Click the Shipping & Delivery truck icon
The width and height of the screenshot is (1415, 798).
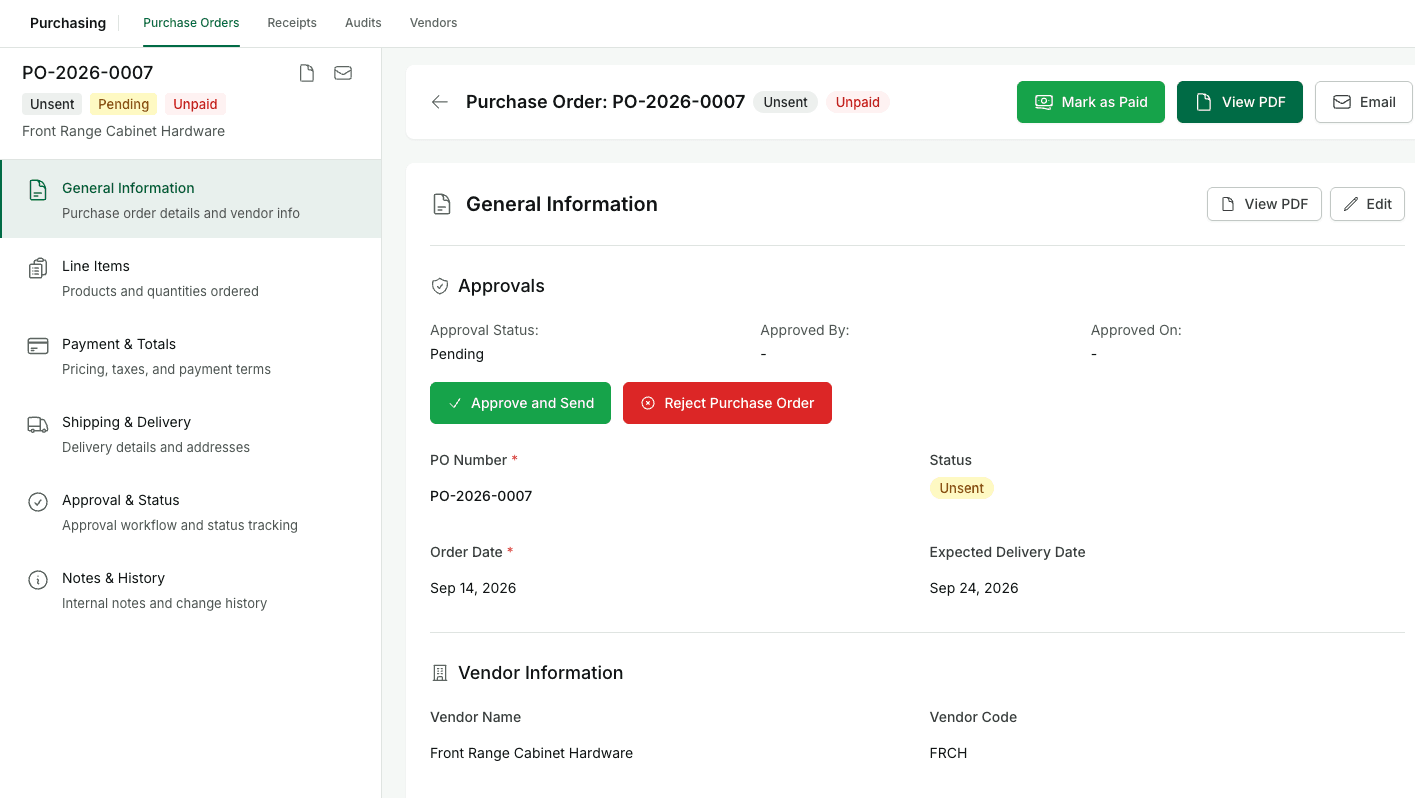(38, 424)
